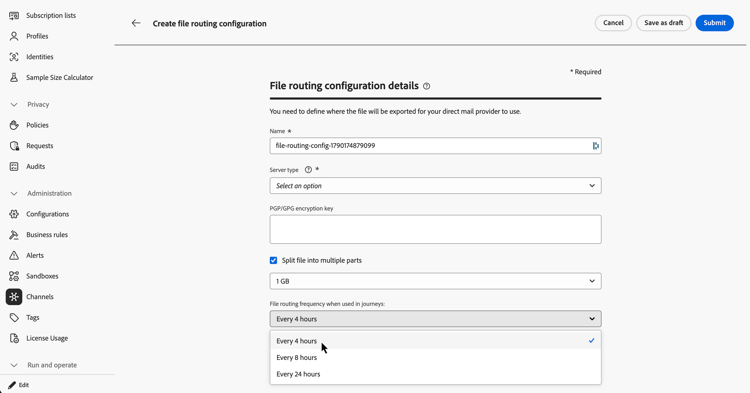Open Configurations link in sidebar
The image size is (750, 393).
pos(47,214)
